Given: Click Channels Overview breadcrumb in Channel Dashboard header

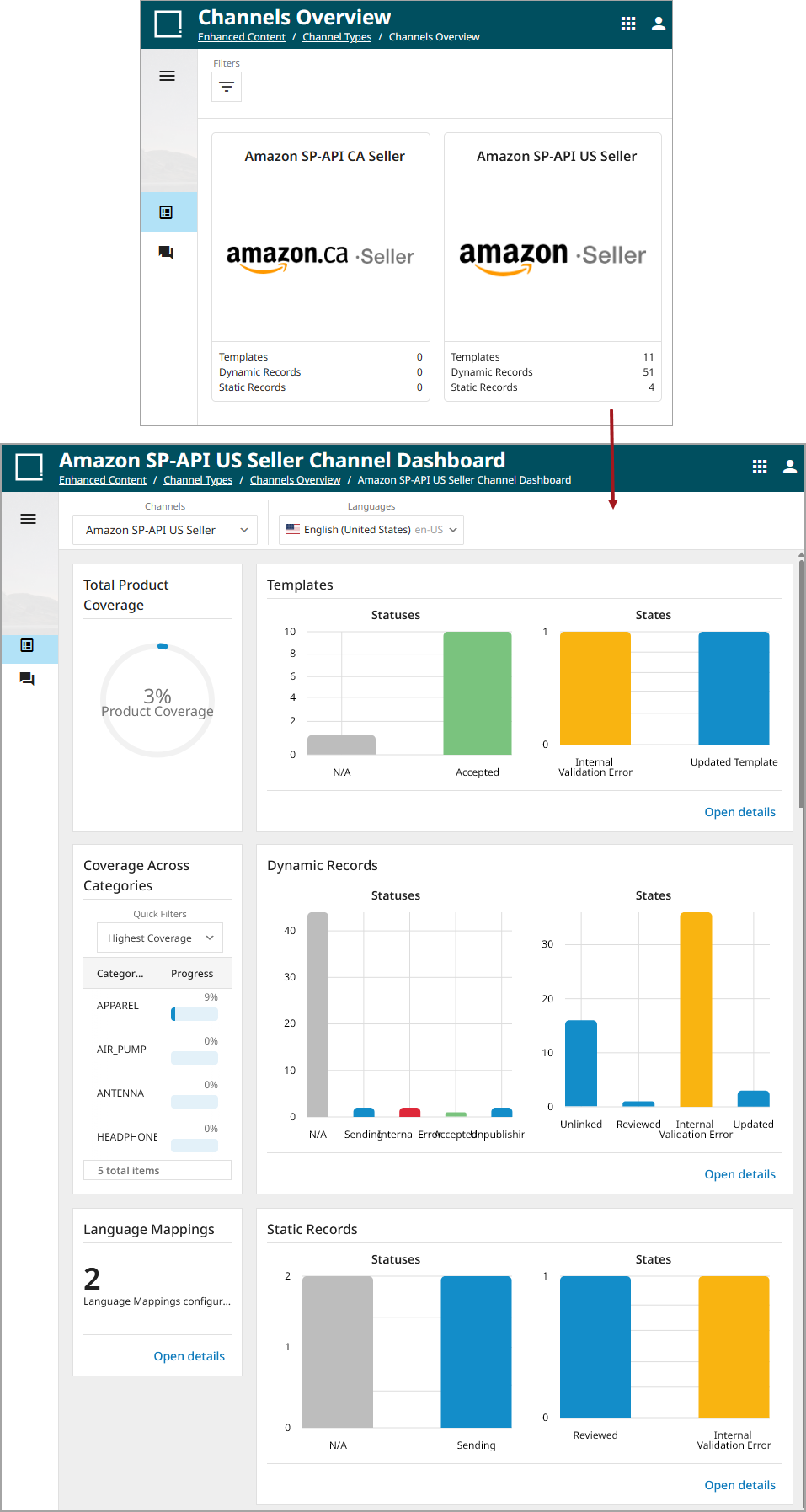Looking at the screenshot, I should click(x=295, y=480).
